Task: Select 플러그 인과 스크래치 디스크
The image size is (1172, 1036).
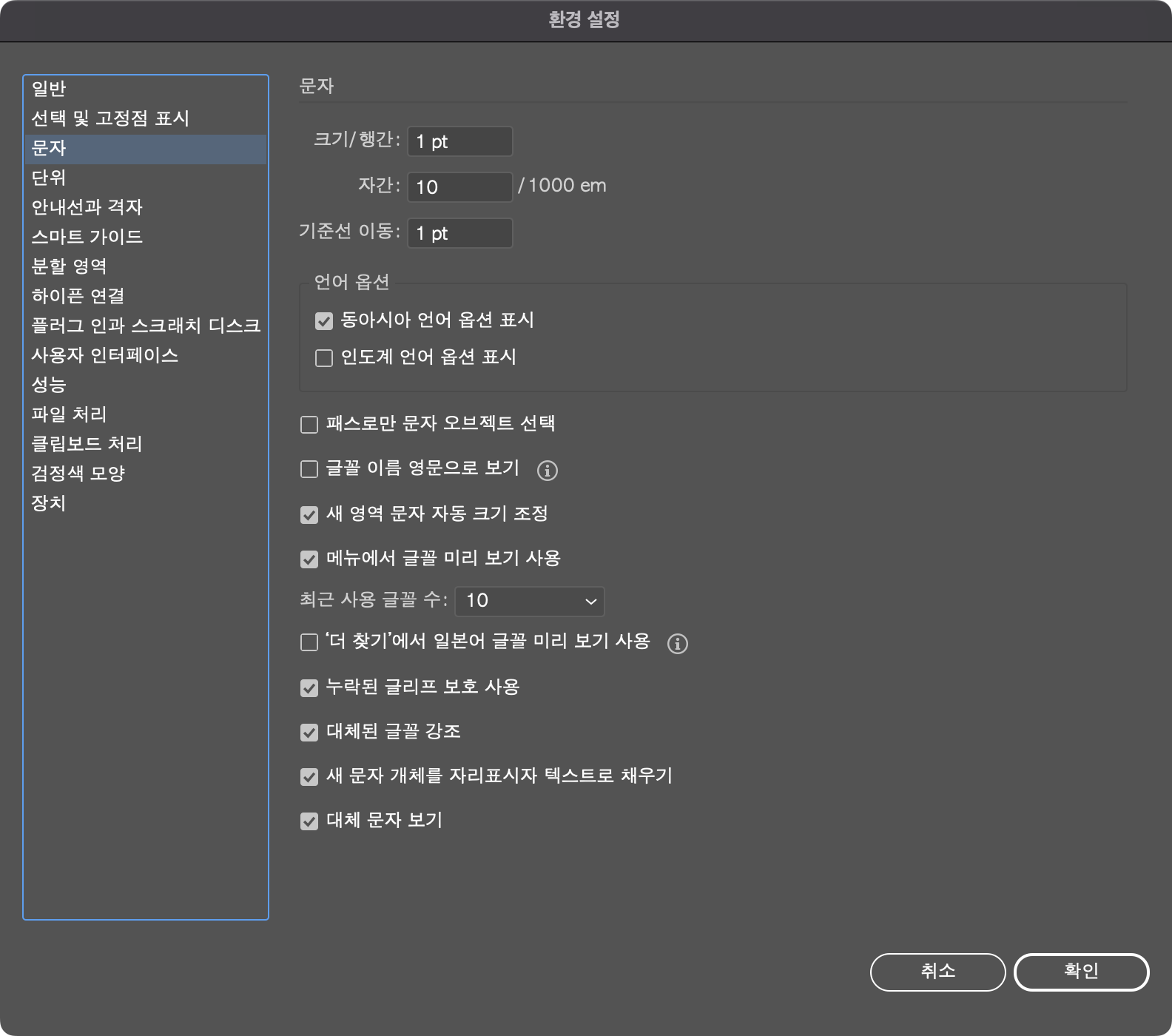Action: point(146,326)
